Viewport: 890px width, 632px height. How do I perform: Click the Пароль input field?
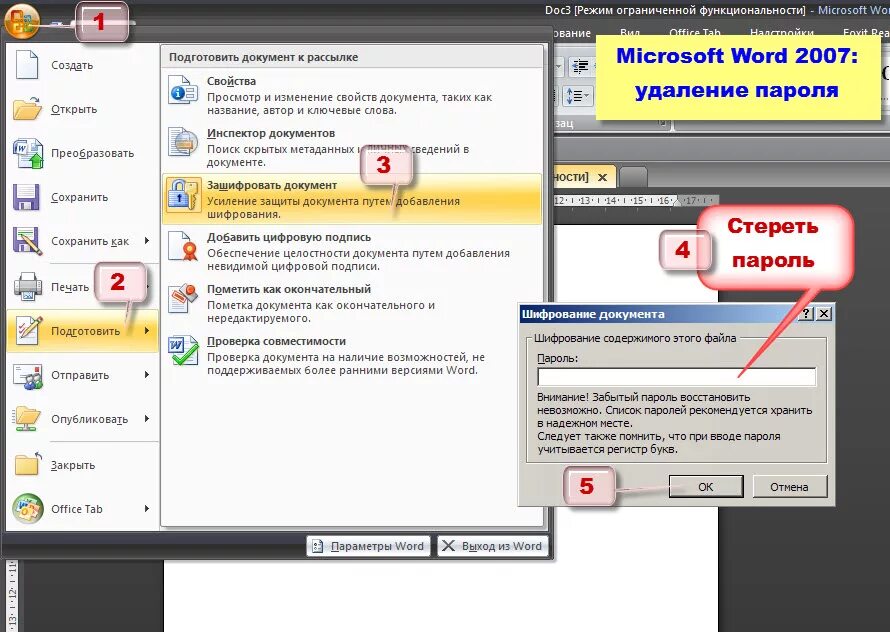click(x=677, y=376)
